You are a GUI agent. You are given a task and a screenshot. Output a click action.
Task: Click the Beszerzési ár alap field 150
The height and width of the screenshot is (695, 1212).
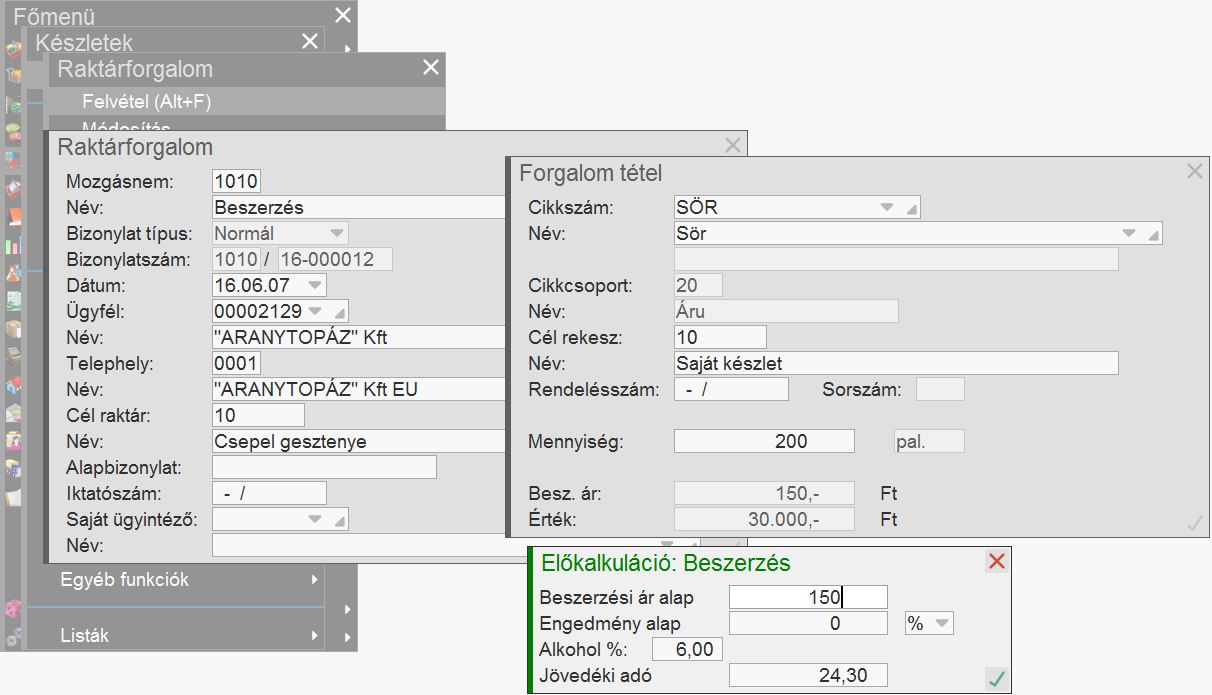click(x=809, y=598)
